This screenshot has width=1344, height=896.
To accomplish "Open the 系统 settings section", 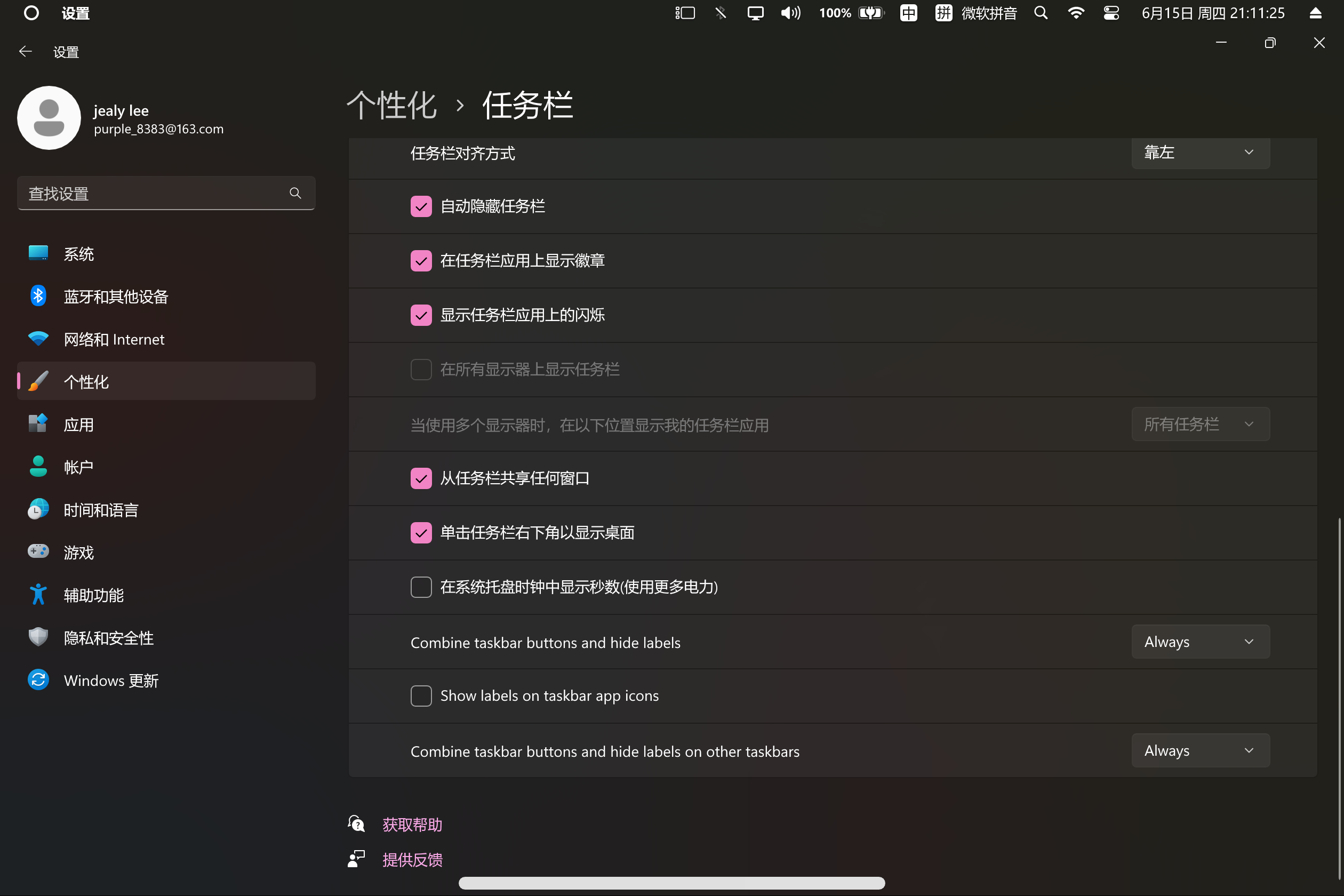I will click(166, 253).
